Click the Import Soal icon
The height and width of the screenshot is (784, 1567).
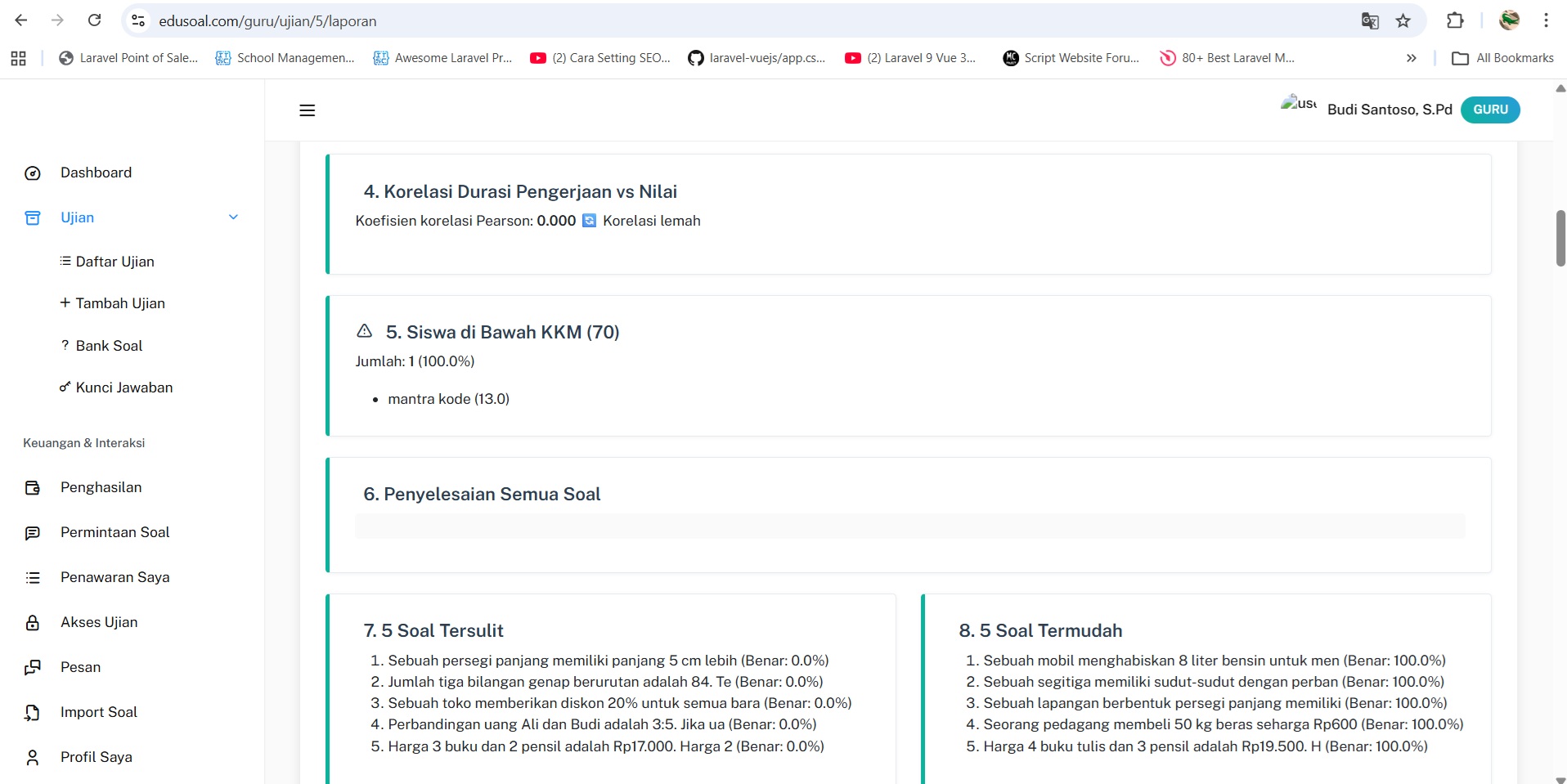tap(33, 713)
